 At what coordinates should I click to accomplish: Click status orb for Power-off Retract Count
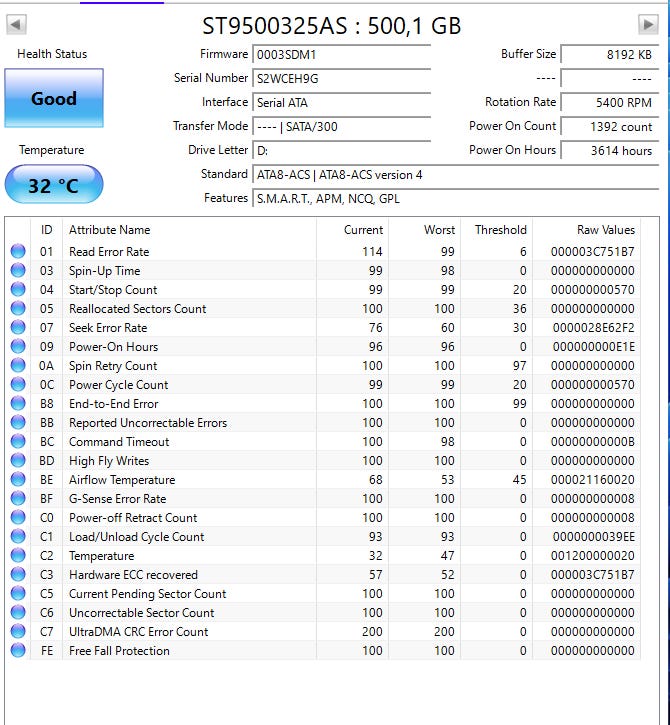click(18, 517)
